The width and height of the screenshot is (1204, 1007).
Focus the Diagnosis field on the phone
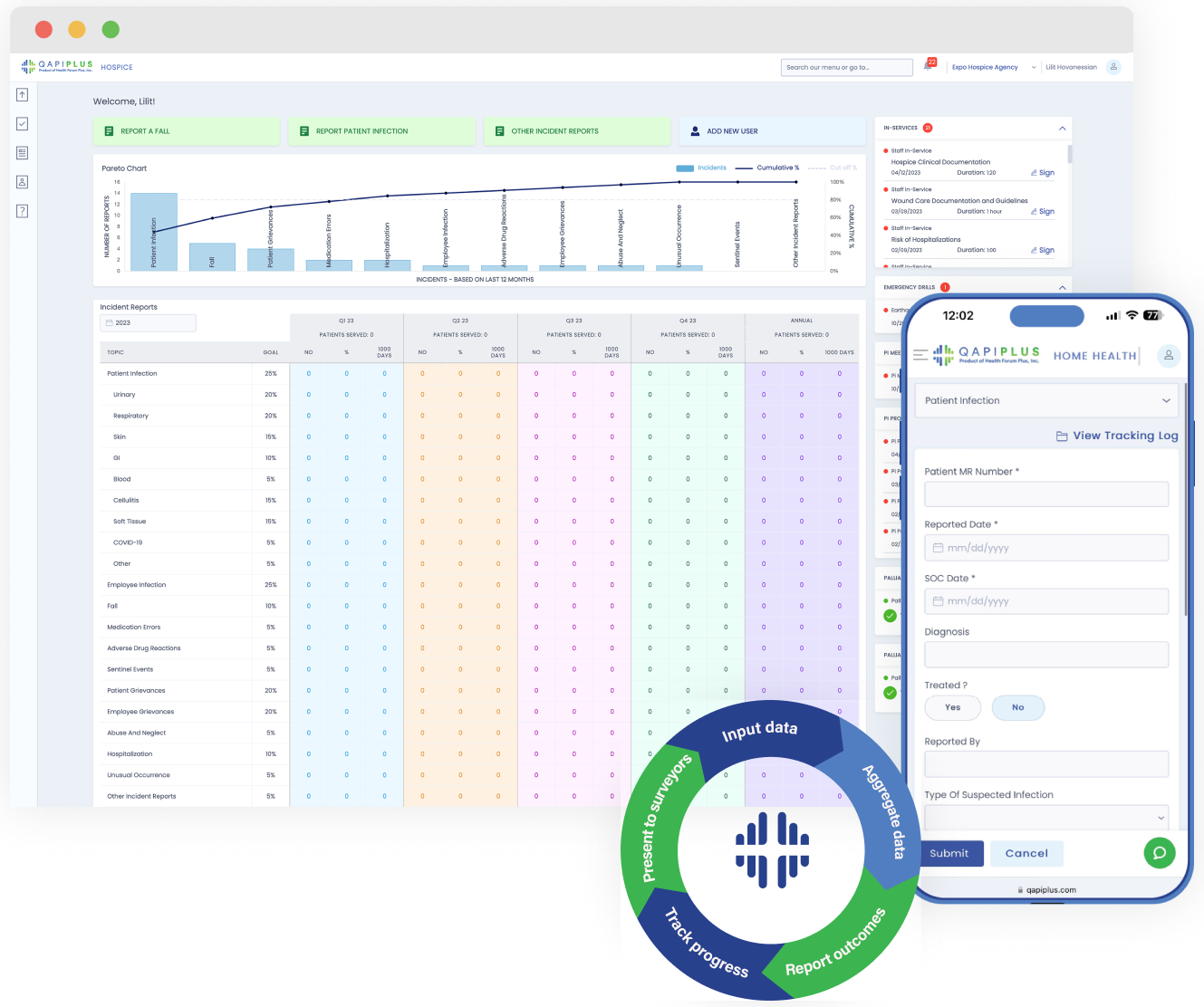(1046, 655)
